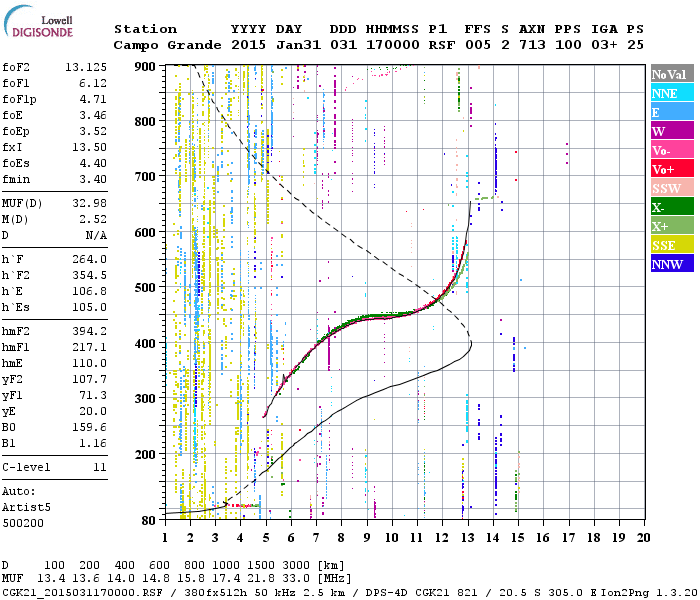Select the Vo- pink legend swatch

672,150
